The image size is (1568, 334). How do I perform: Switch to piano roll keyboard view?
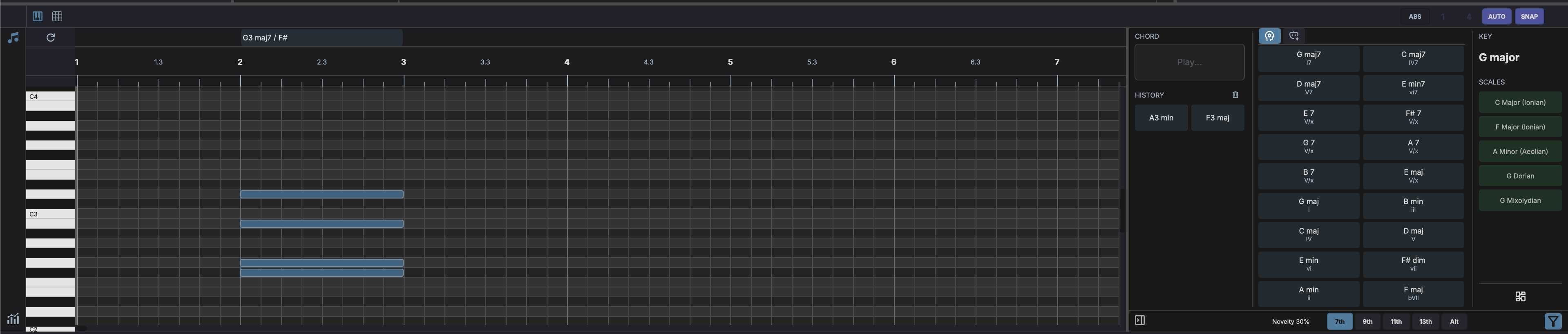(37, 16)
